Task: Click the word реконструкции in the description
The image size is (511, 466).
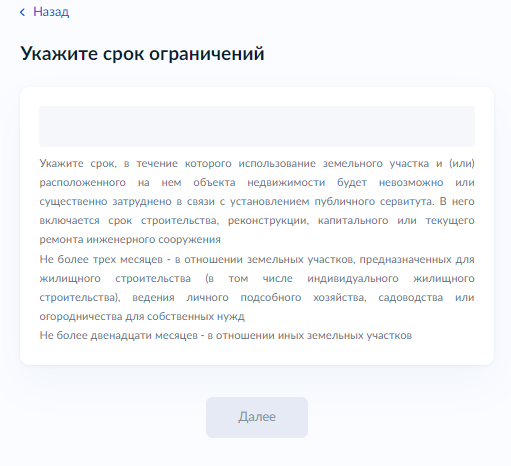Action: point(268,221)
